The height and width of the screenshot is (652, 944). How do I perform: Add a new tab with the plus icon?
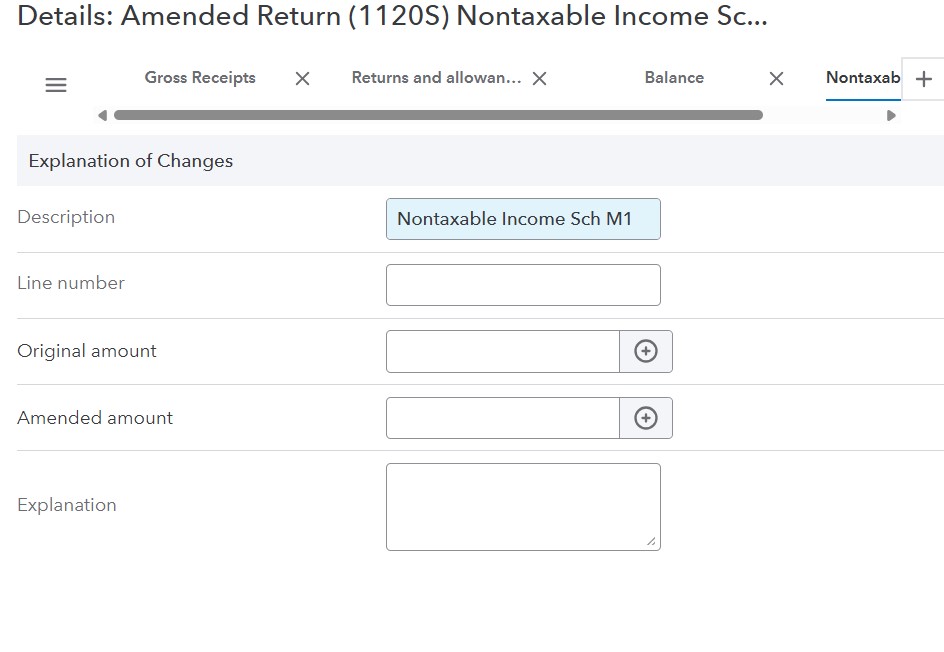(924, 78)
